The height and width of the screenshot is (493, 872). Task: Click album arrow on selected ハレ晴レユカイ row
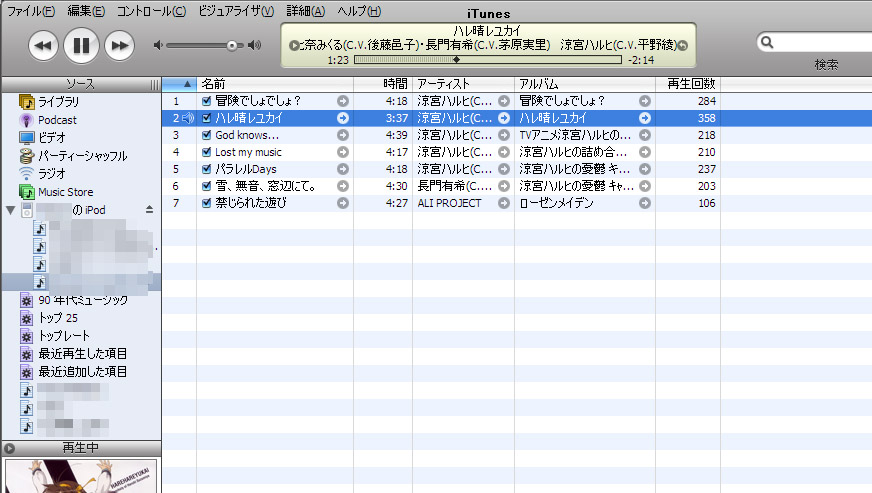click(645, 118)
